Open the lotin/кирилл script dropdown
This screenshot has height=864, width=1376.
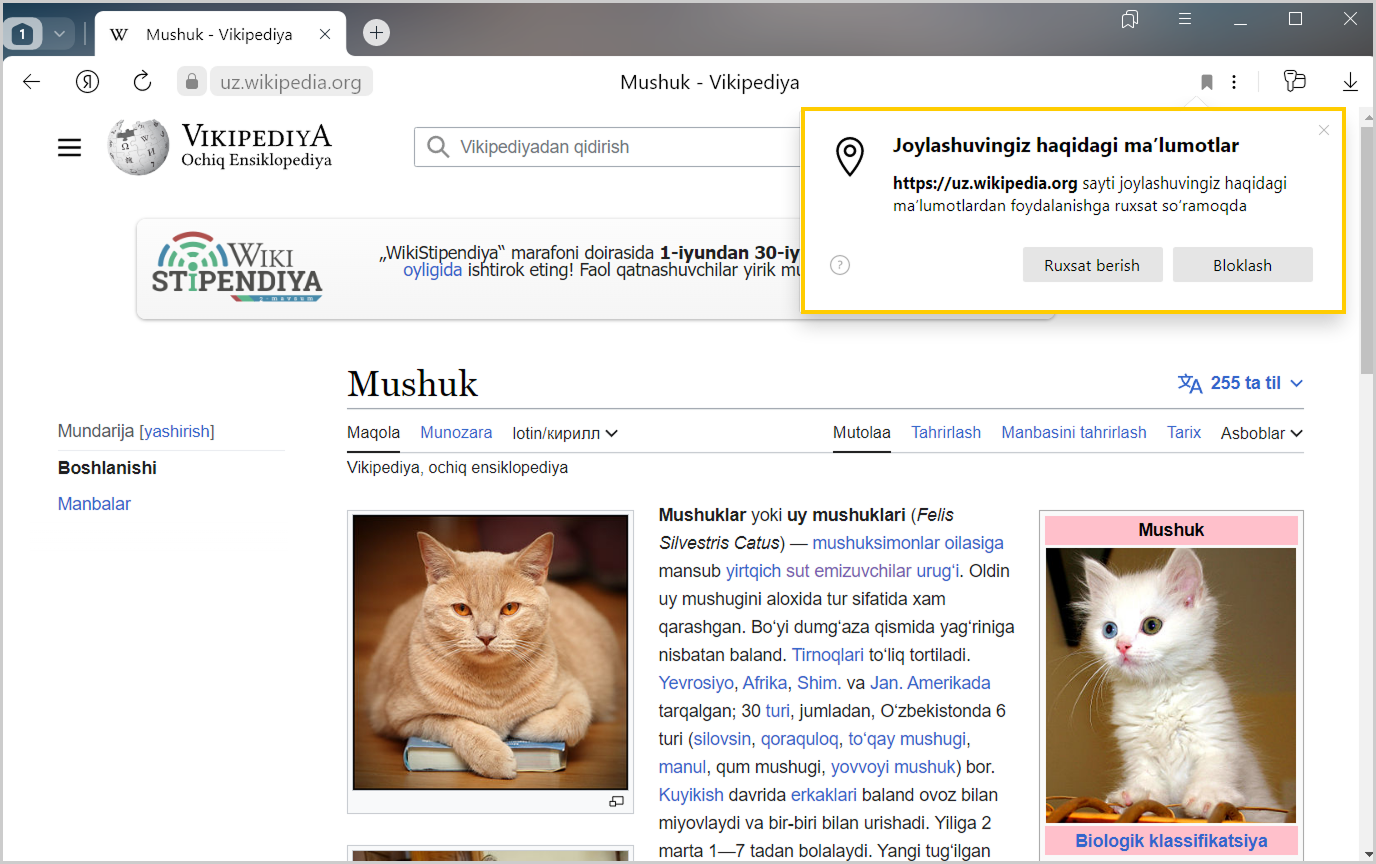click(x=565, y=433)
